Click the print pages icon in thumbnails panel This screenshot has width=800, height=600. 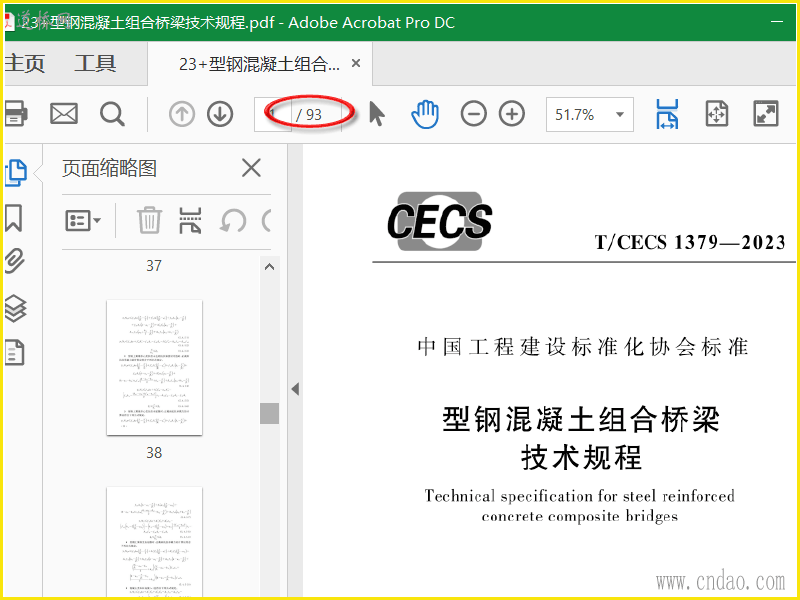pos(190,220)
